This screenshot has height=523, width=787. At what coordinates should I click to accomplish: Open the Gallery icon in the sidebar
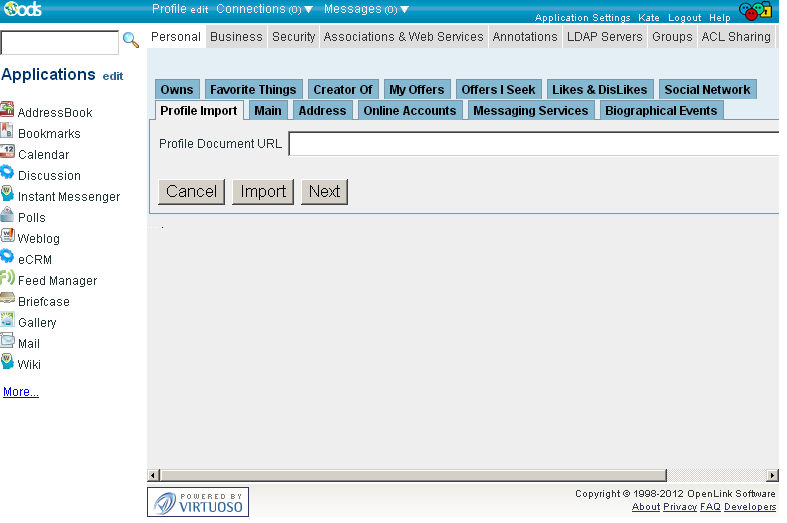coord(7,321)
